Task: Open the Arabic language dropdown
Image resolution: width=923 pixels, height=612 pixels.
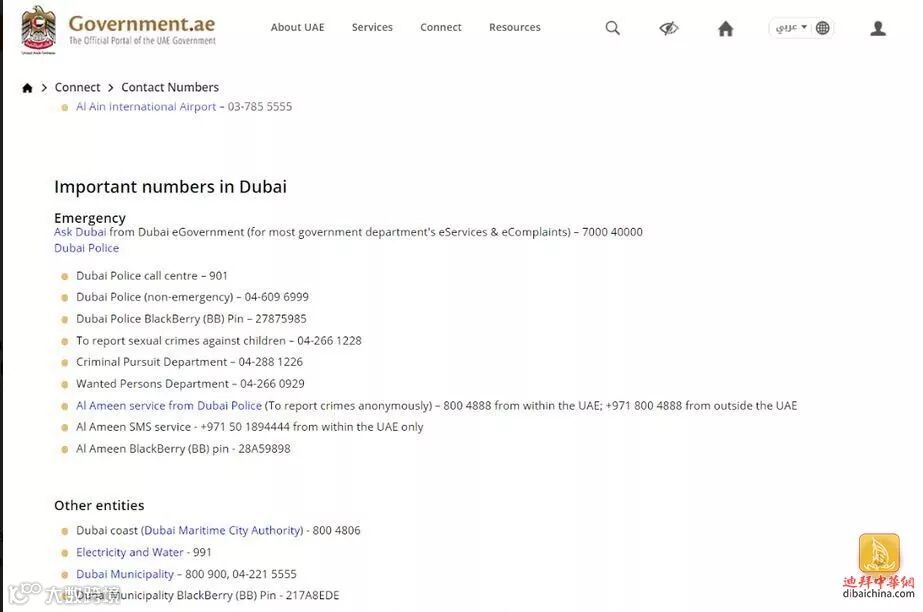Action: (791, 28)
